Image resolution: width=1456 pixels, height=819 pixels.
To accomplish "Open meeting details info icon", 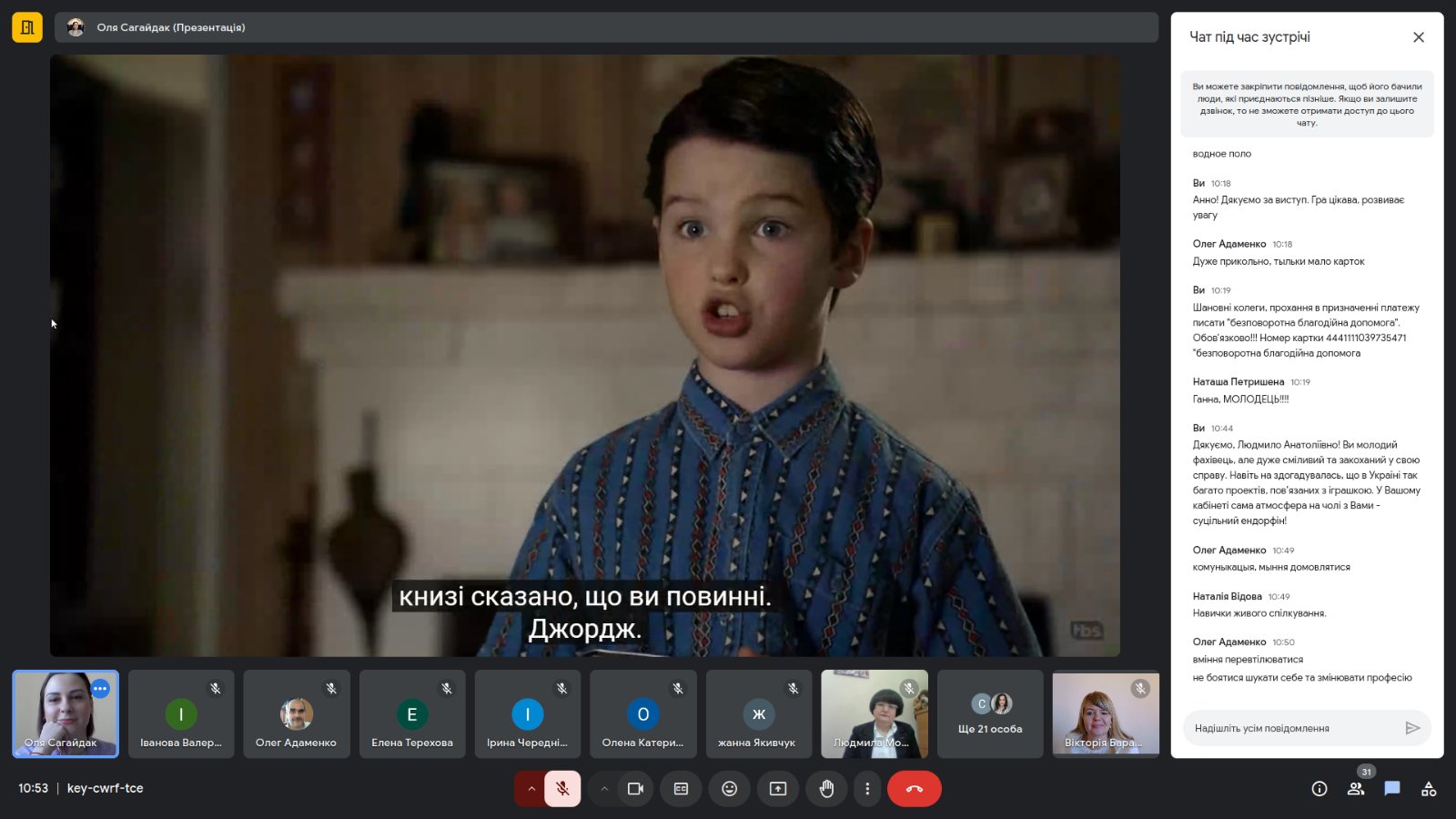I will pos(1319,789).
